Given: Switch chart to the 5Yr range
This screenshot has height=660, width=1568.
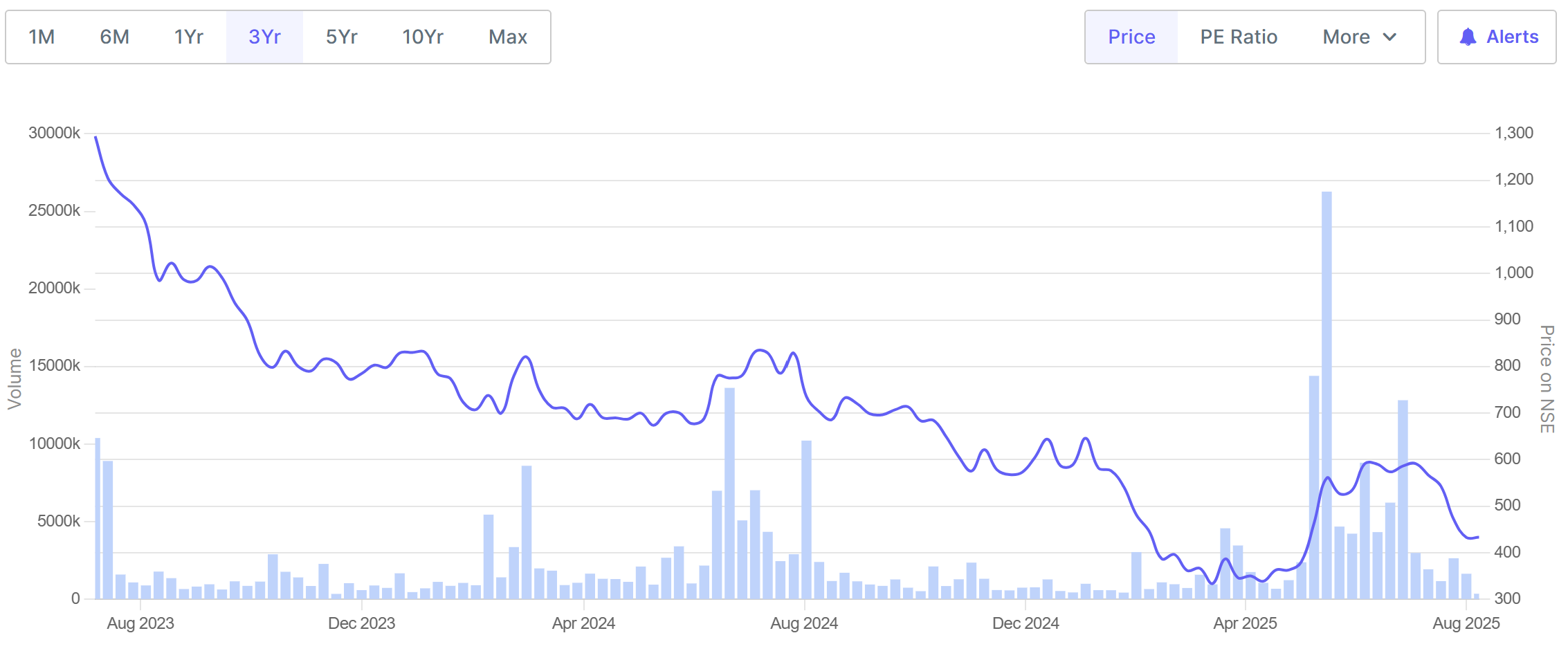Looking at the screenshot, I should pyautogui.click(x=341, y=37).
